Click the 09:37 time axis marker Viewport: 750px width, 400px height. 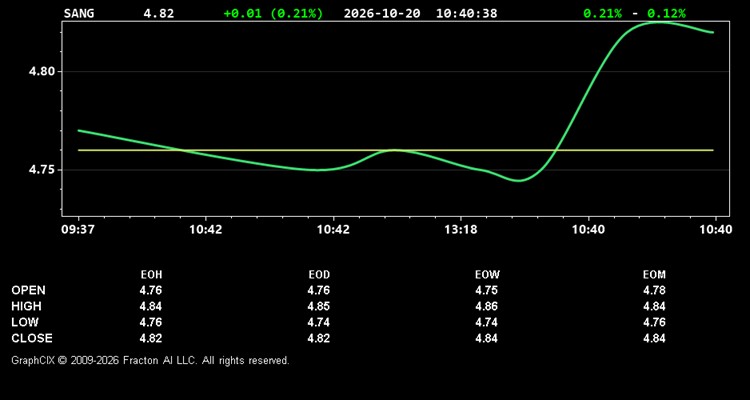[x=77, y=230]
